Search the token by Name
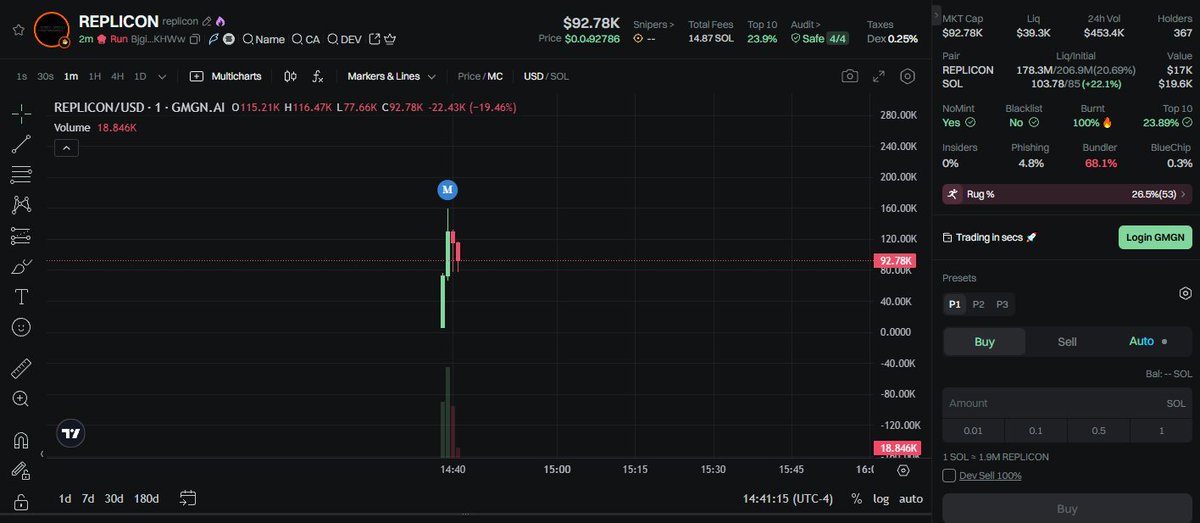Screen dimensions: 1200x523 (x=263, y=39)
